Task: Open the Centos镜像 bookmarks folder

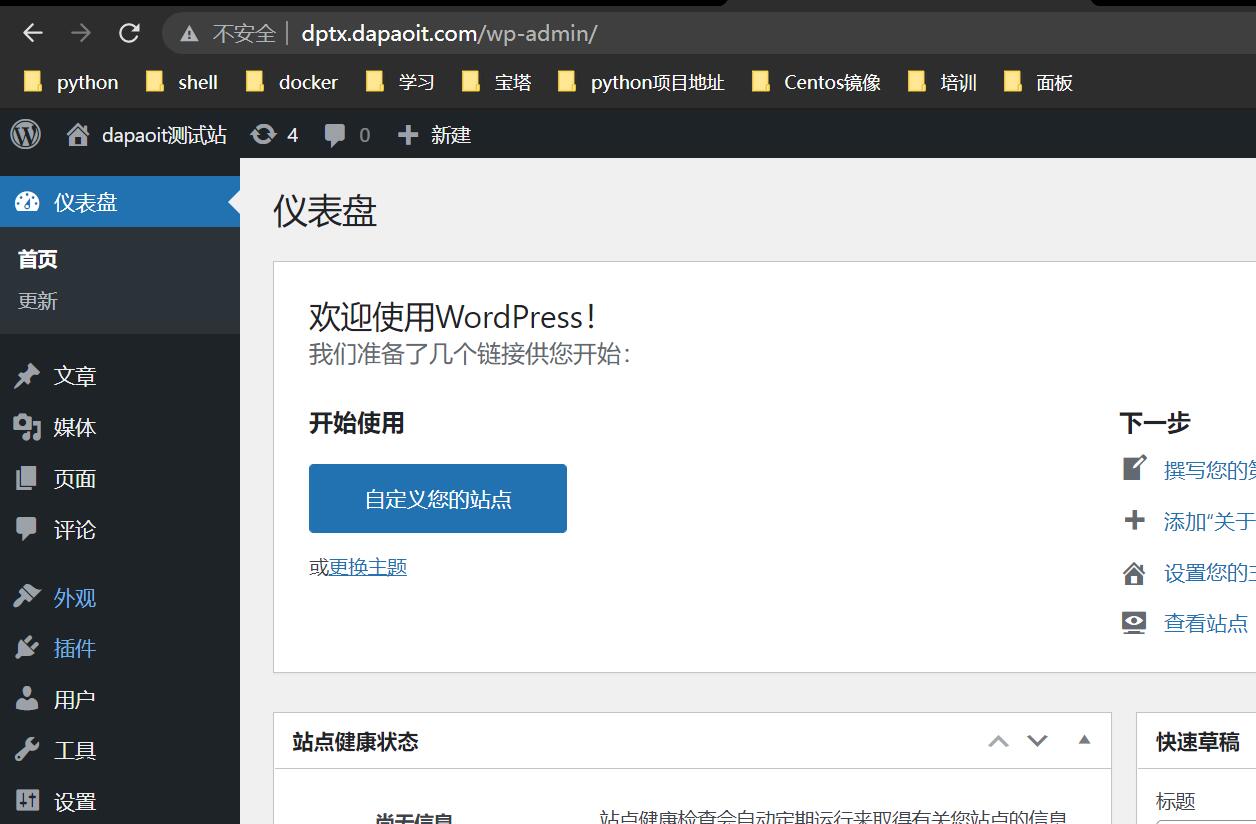Action: pos(816,82)
